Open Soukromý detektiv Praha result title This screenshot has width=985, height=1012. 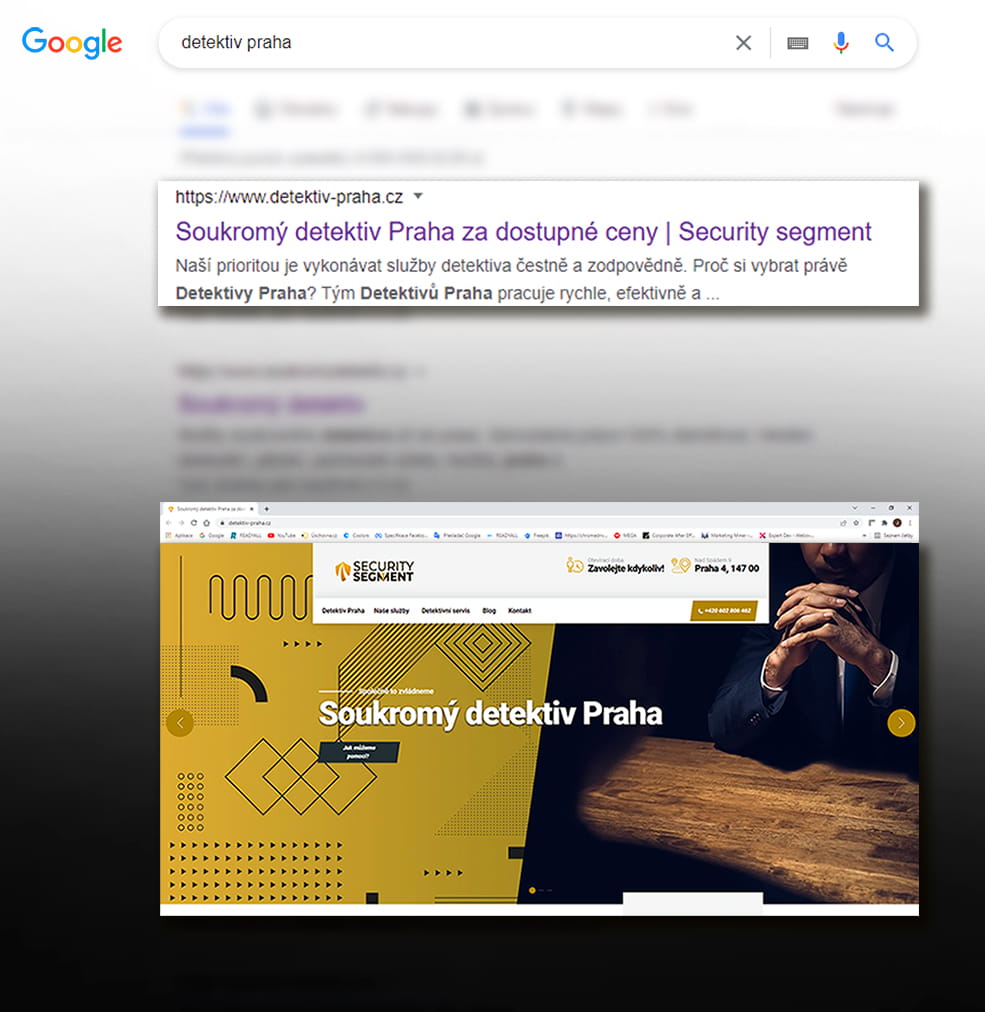coord(523,231)
